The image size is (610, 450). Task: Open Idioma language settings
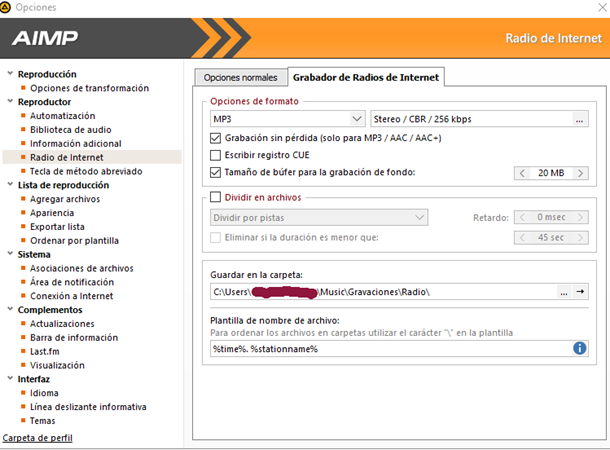point(44,393)
